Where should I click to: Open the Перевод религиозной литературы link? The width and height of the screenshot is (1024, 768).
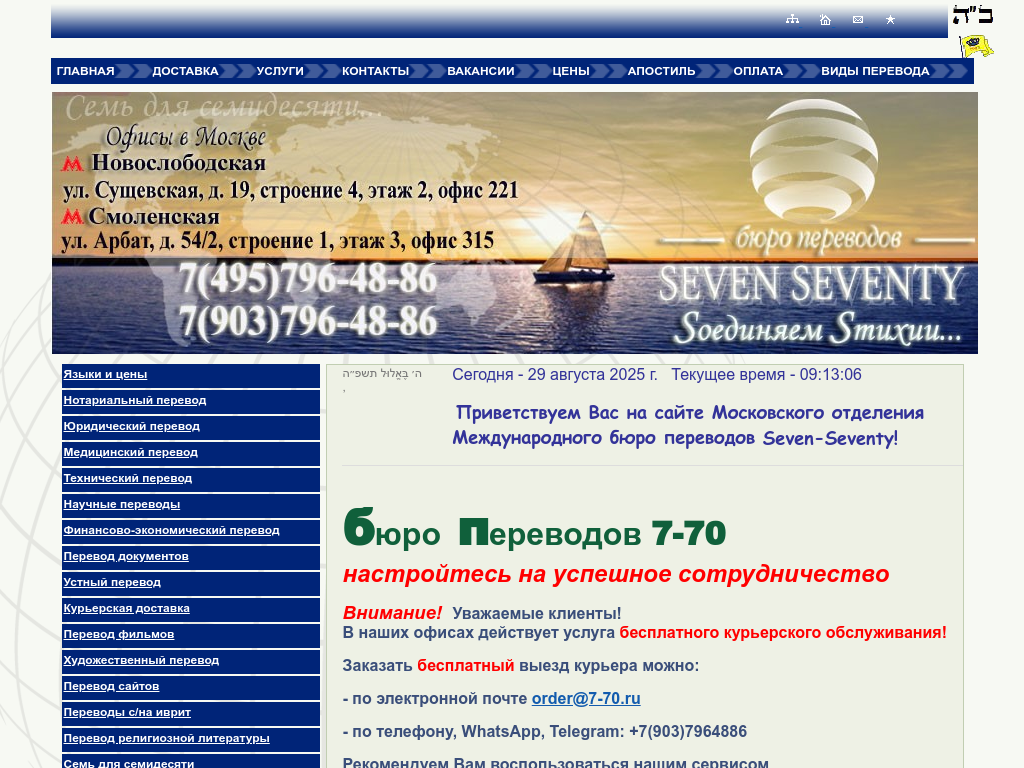(x=167, y=739)
